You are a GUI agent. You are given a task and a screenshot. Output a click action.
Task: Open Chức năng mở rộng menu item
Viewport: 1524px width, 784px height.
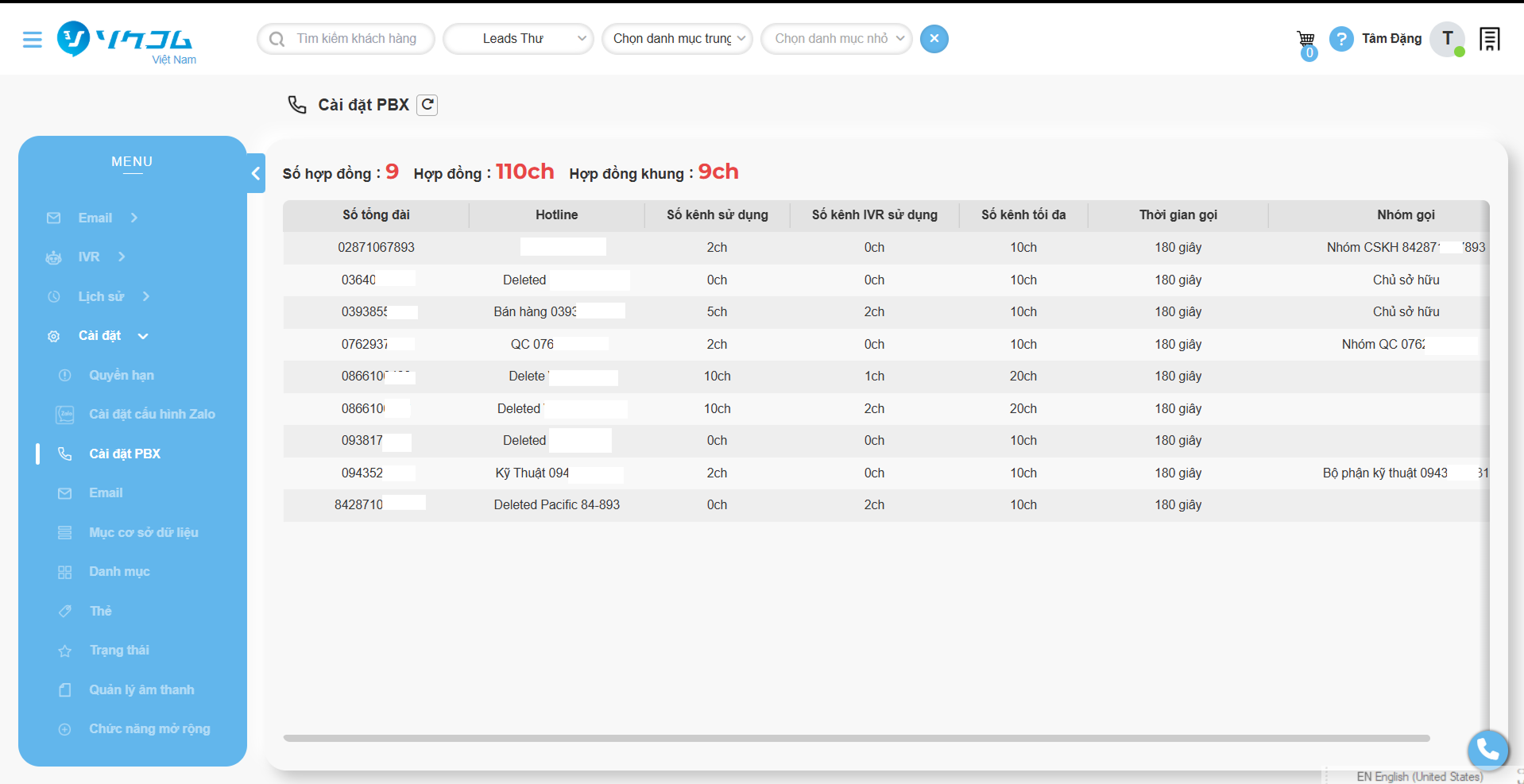[x=149, y=728]
